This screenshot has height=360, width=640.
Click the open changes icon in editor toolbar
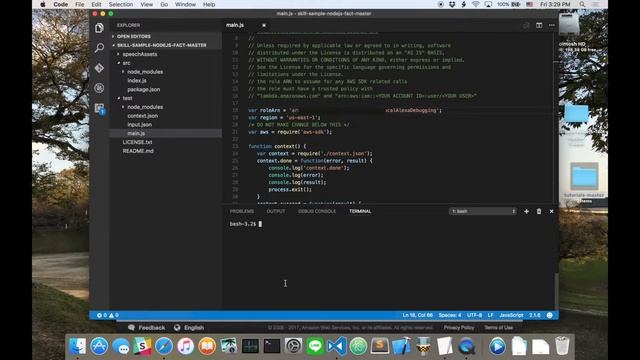[526, 25]
